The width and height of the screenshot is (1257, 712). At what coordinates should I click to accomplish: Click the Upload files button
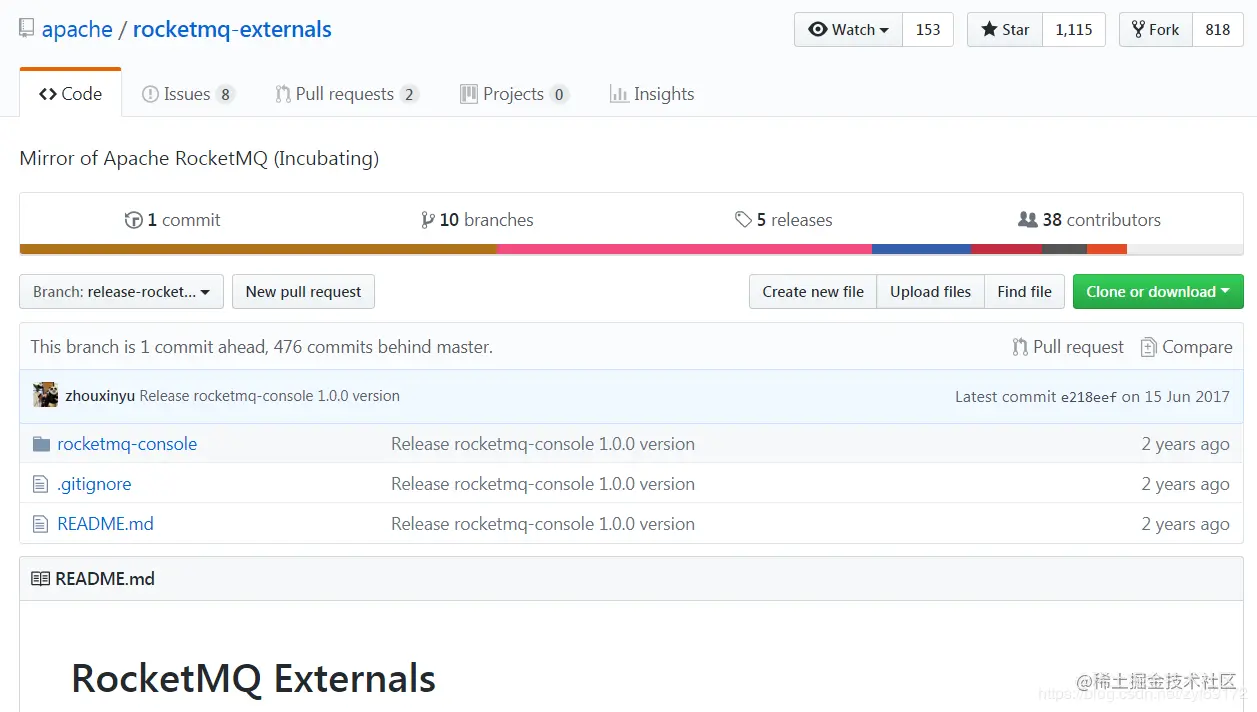(x=930, y=292)
